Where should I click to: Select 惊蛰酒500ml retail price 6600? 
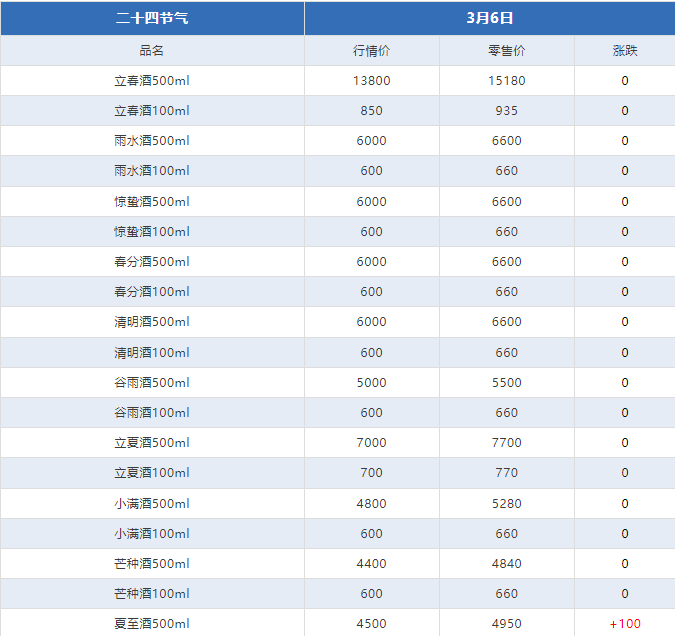pyautogui.click(x=507, y=202)
